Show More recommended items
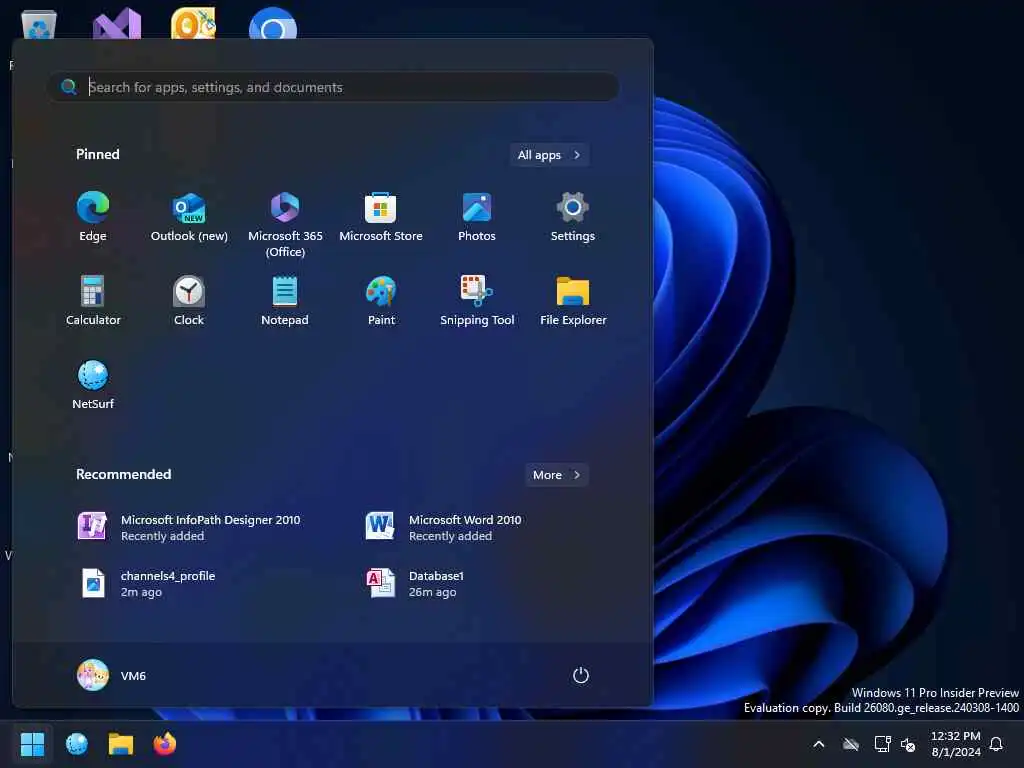The width and height of the screenshot is (1024, 768). pos(556,475)
